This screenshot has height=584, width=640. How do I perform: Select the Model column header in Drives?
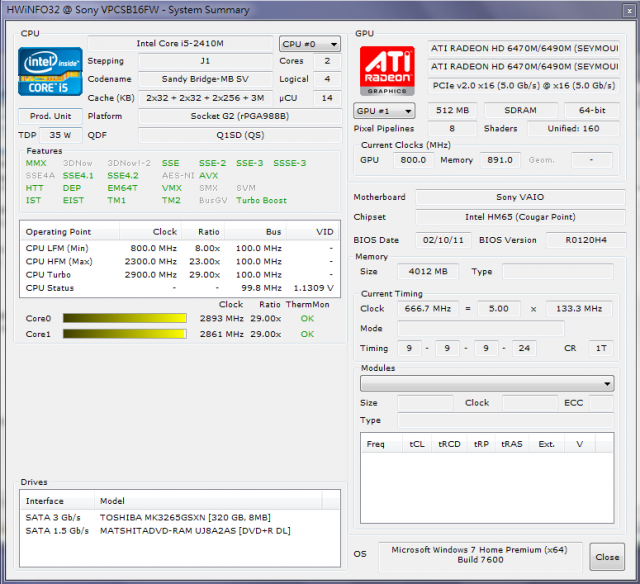[208, 501]
